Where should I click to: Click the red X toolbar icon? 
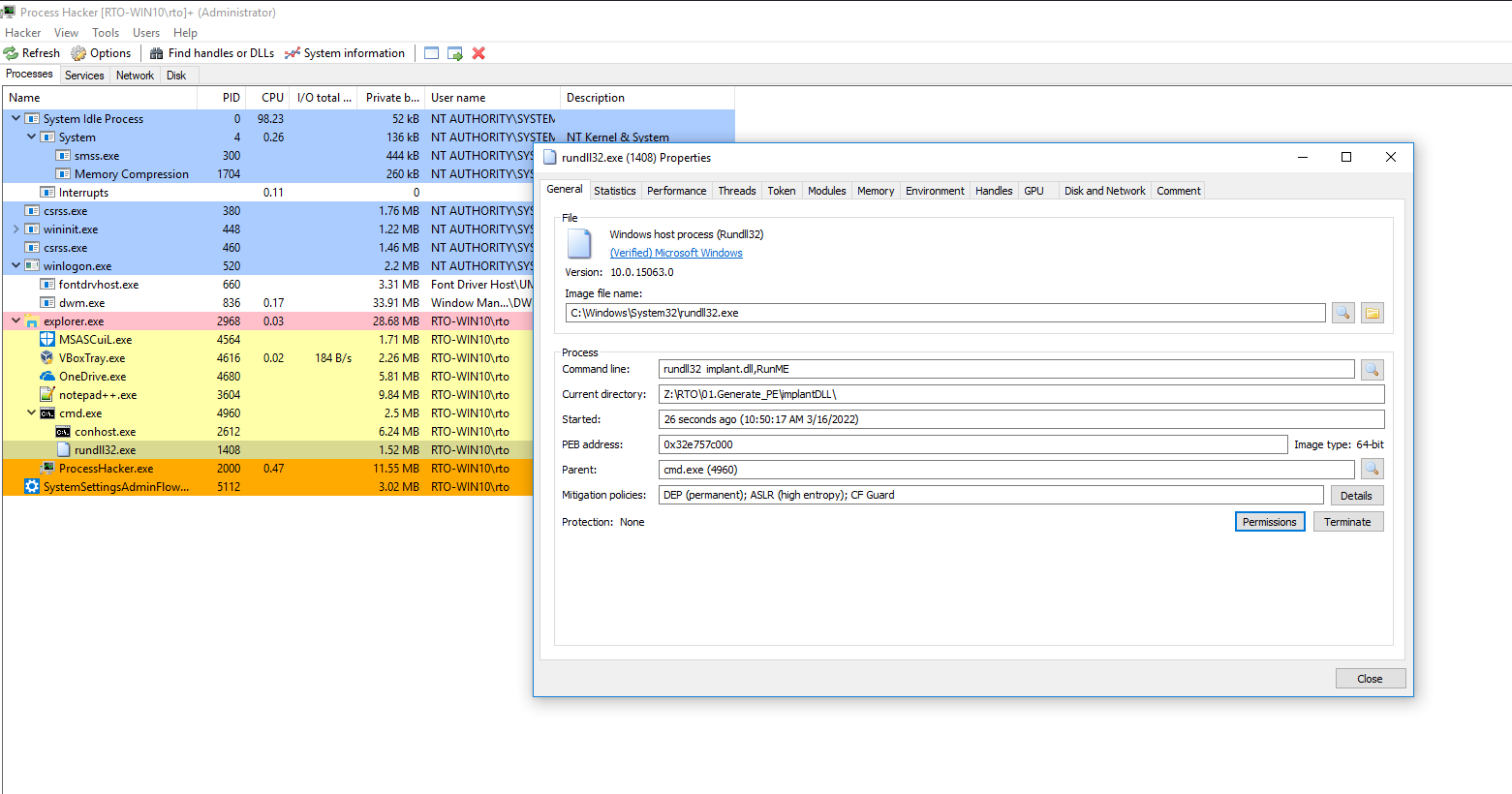[x=478, y=53]
